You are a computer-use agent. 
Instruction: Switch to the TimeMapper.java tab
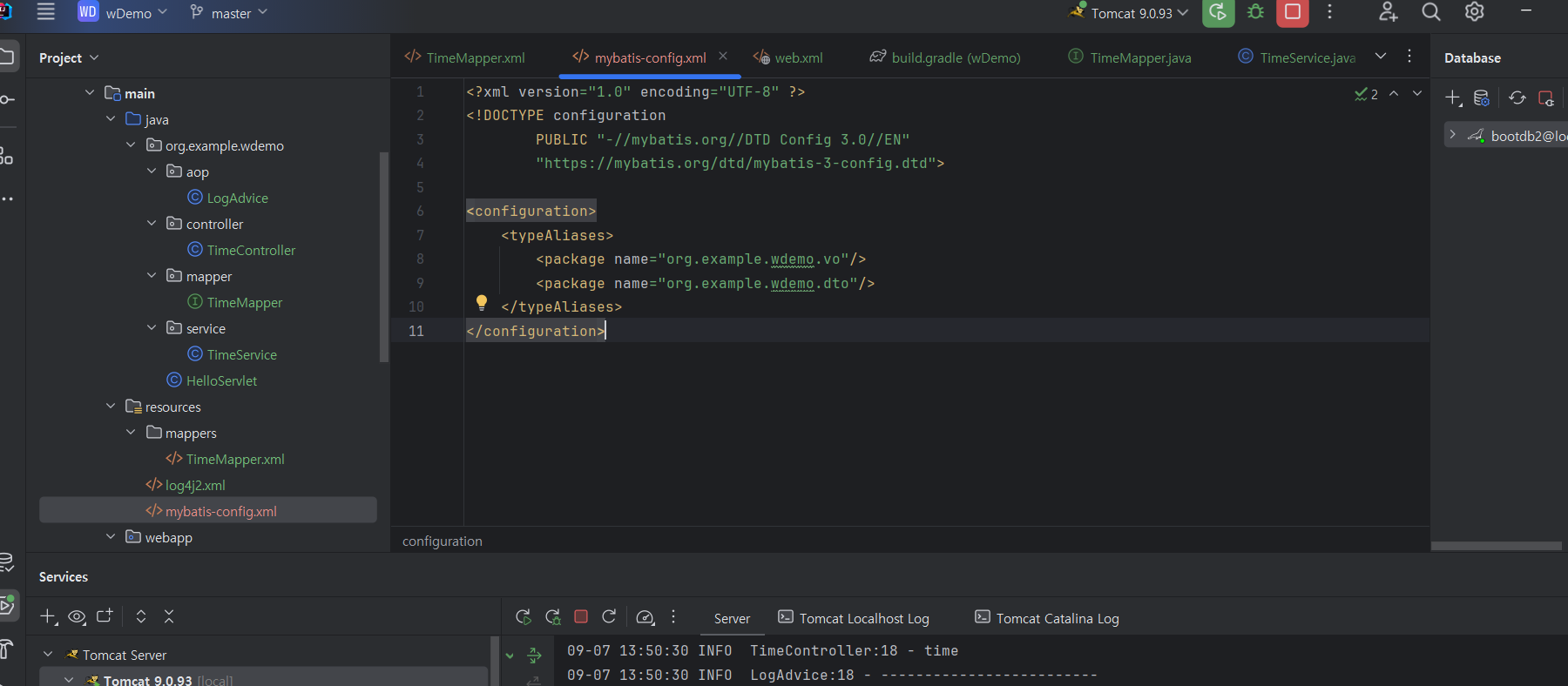1130,57
